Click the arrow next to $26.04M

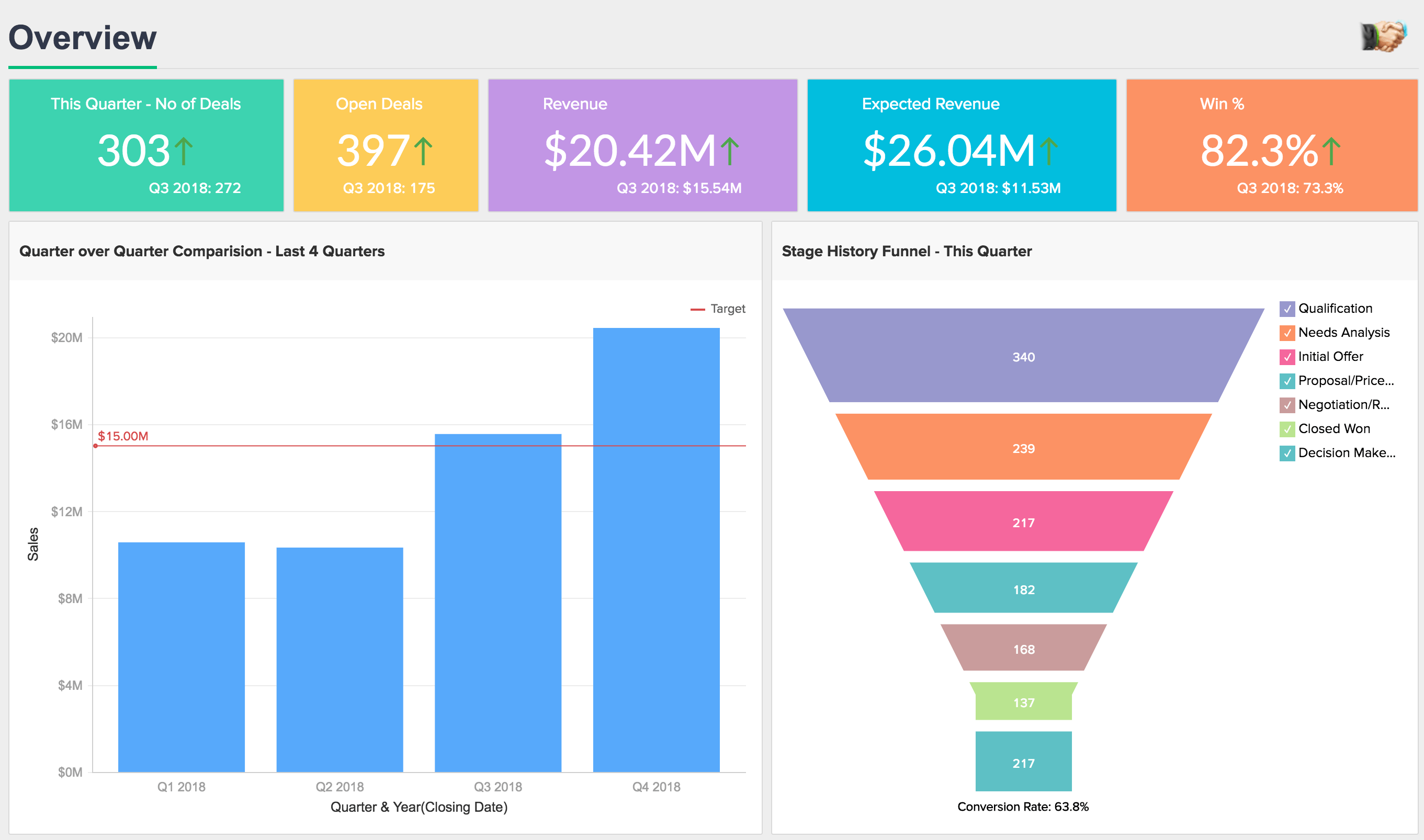1048,151
